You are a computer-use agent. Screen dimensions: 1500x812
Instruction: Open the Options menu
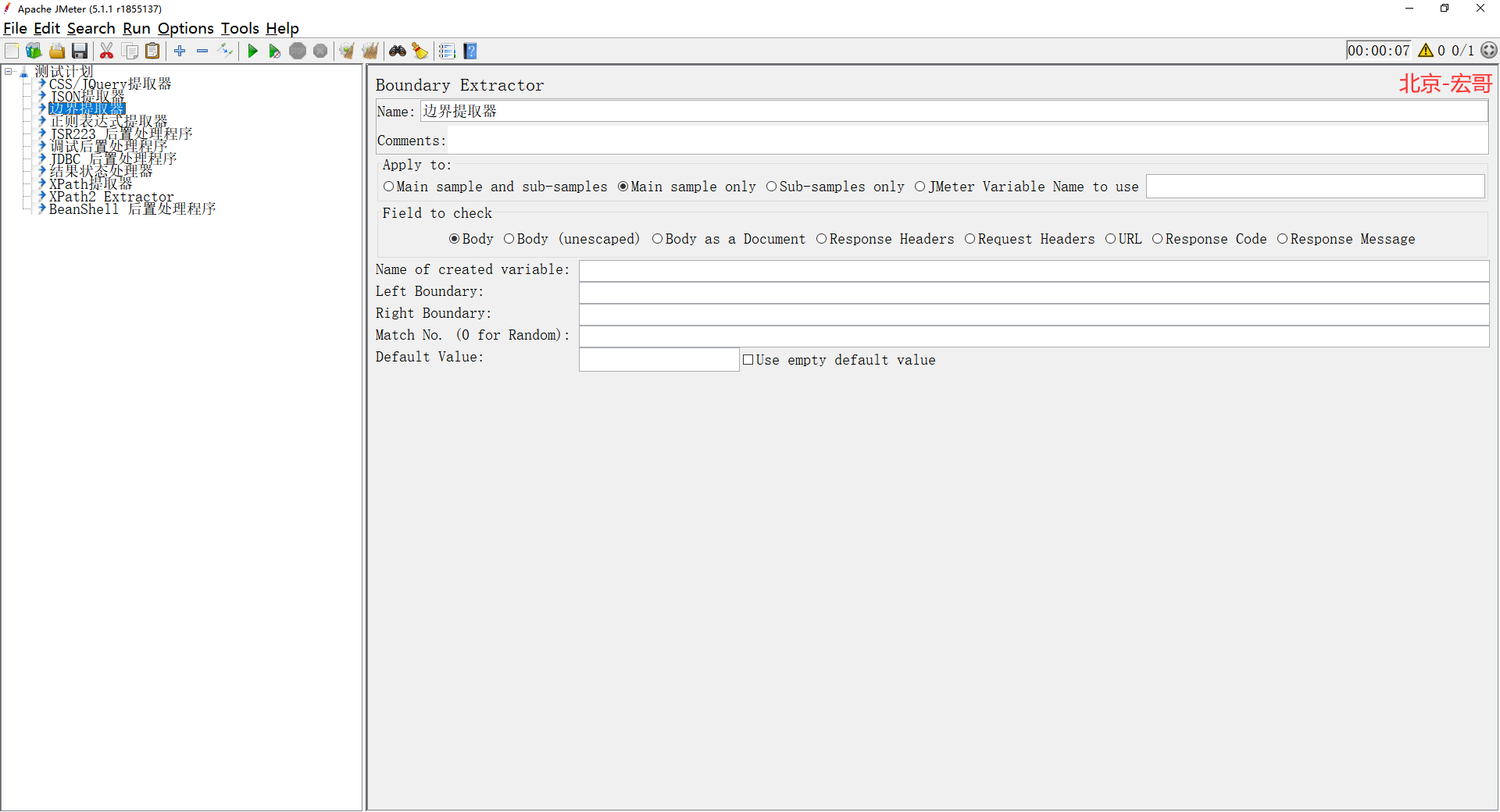point(185,28)
